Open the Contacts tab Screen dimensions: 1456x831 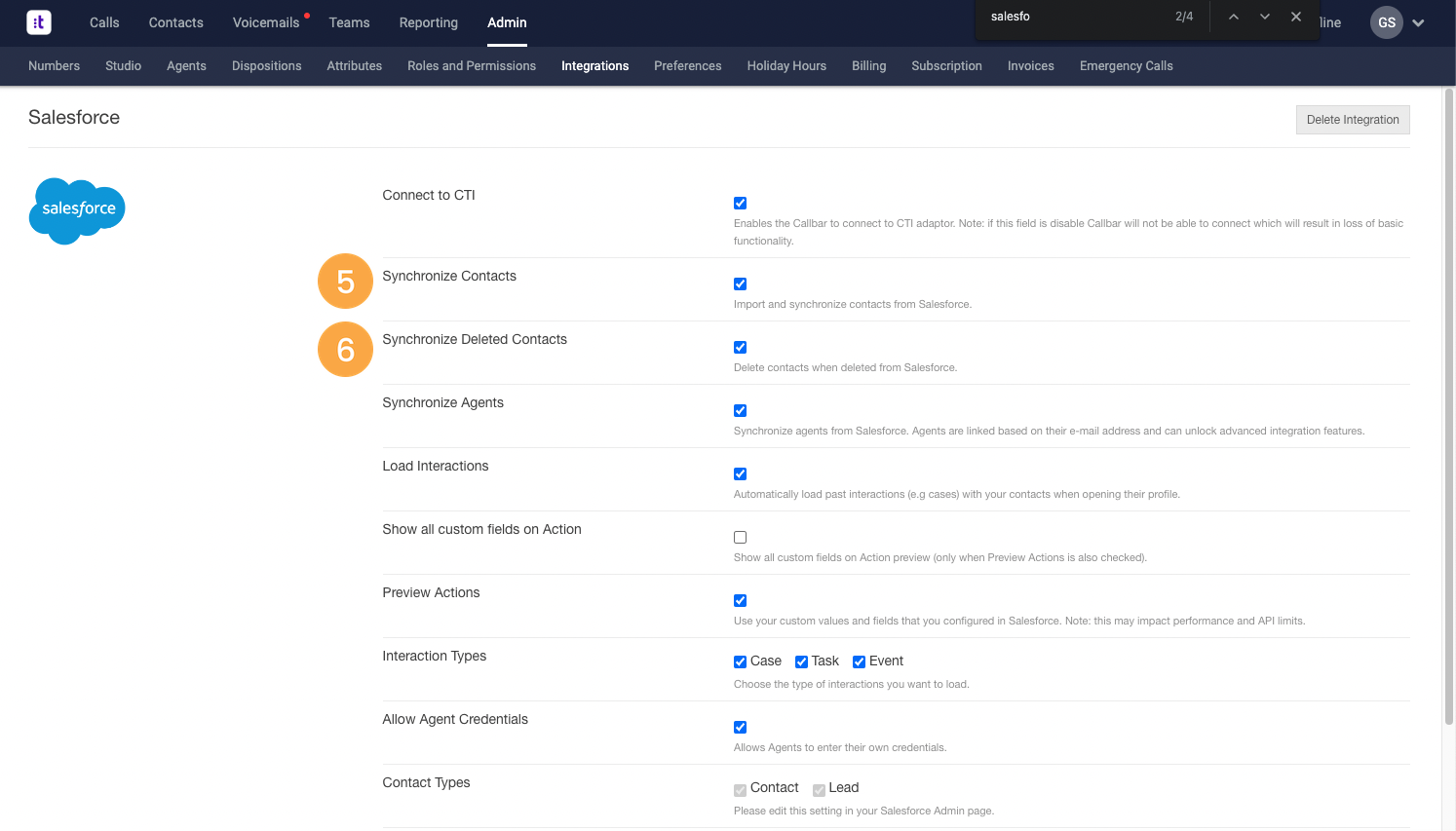[x=176, y=22]
